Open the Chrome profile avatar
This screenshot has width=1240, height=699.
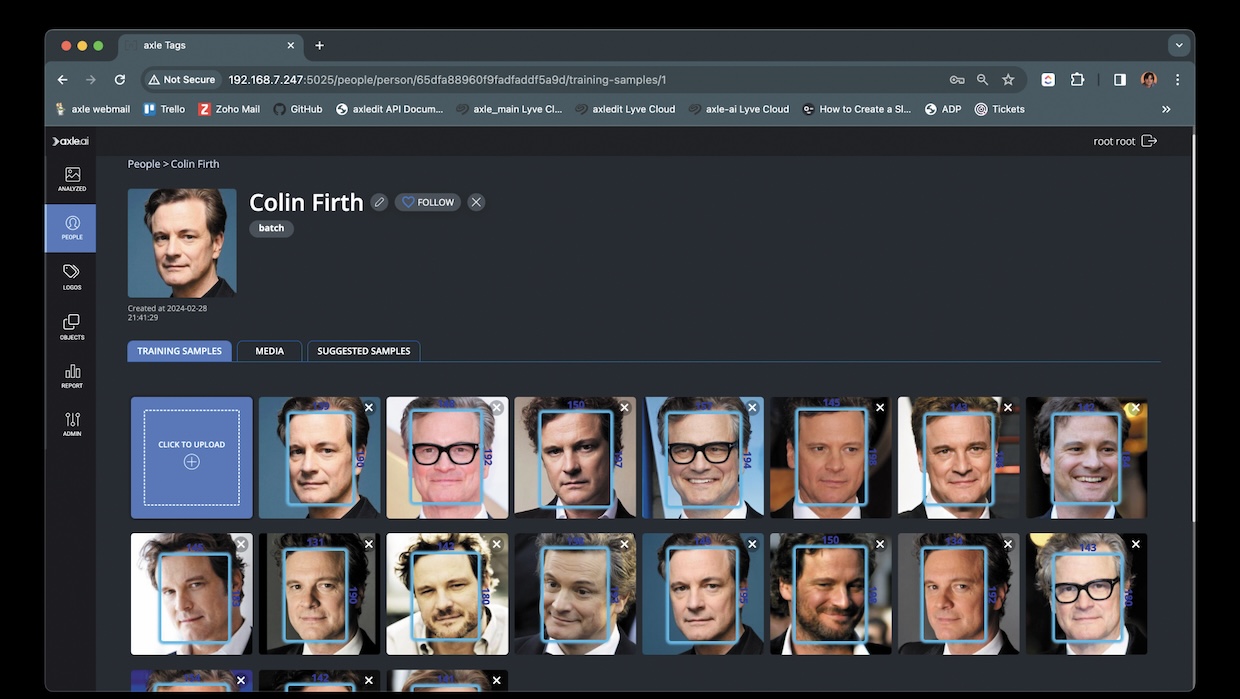[x=1149, y=80]
